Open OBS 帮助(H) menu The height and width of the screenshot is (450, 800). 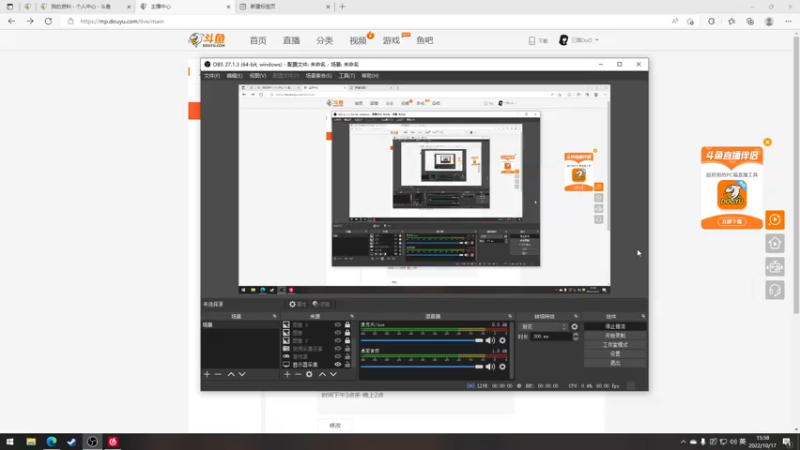pyautogui.click(x=370, y=76)
